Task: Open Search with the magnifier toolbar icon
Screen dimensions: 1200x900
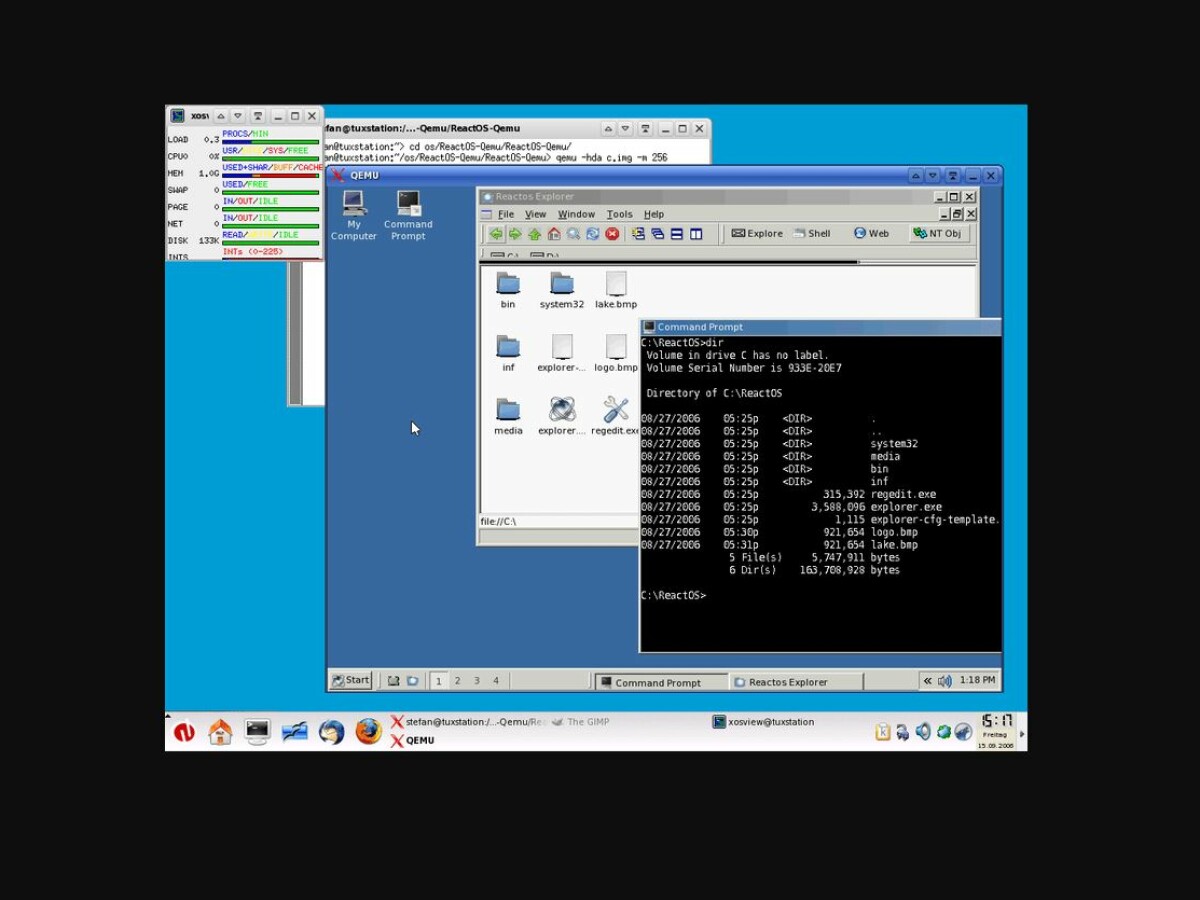Action: pyautogui.click(x=573, y=234)
